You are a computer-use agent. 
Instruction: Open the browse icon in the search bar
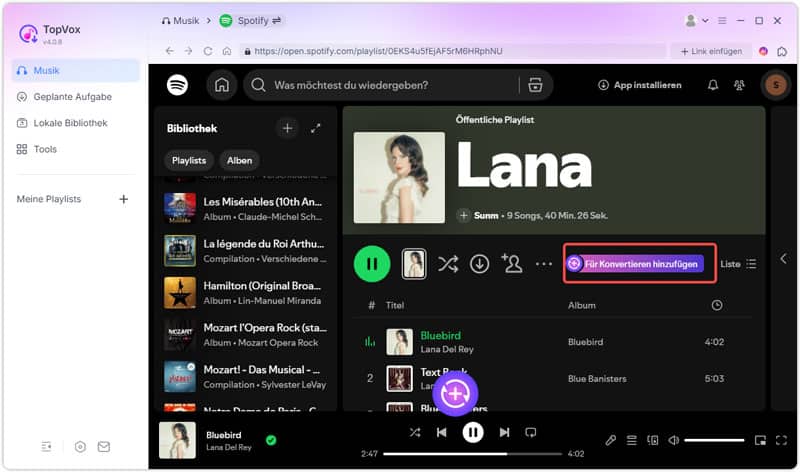[535, 85]
